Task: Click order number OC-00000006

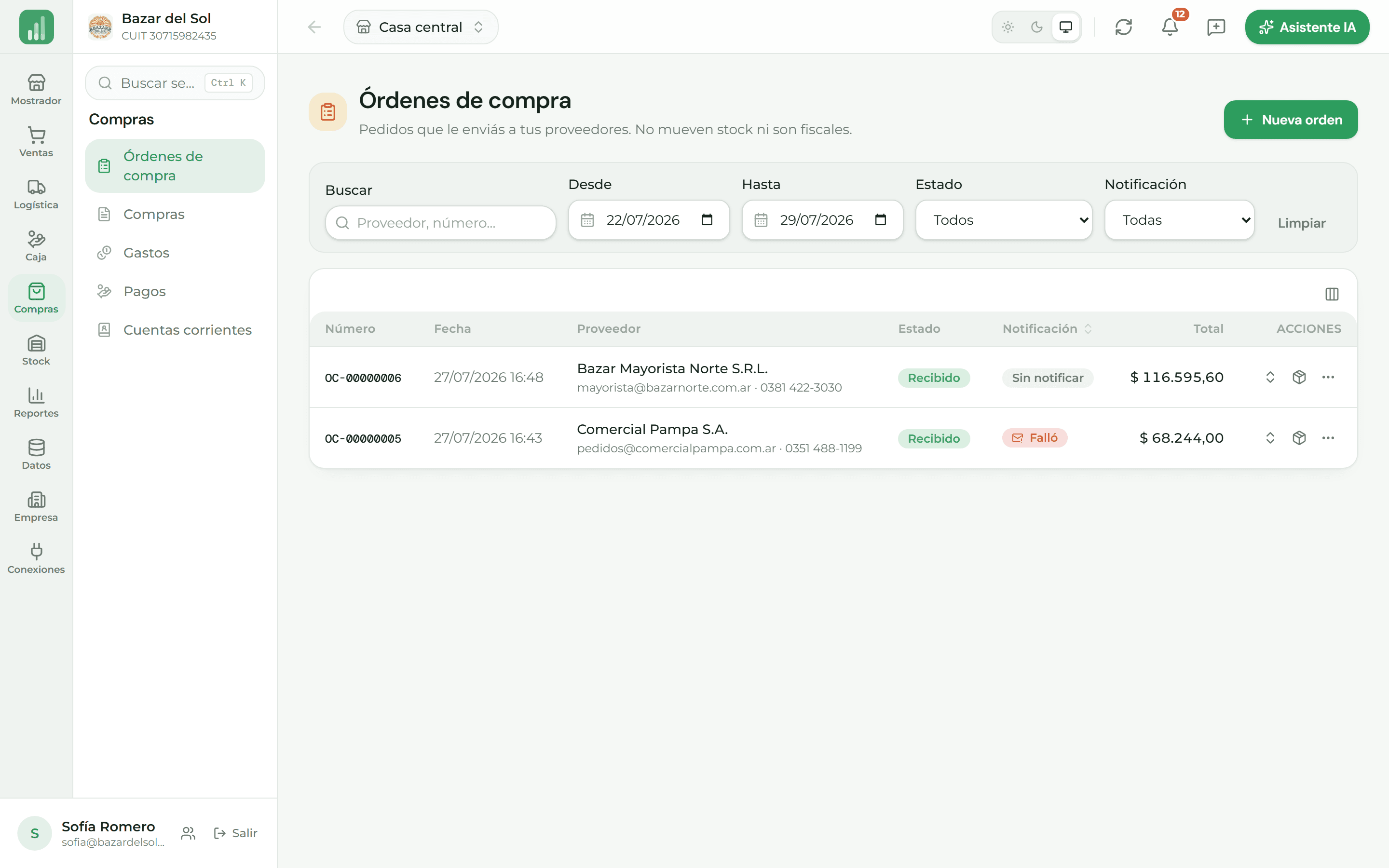Action: click(363, 378)
